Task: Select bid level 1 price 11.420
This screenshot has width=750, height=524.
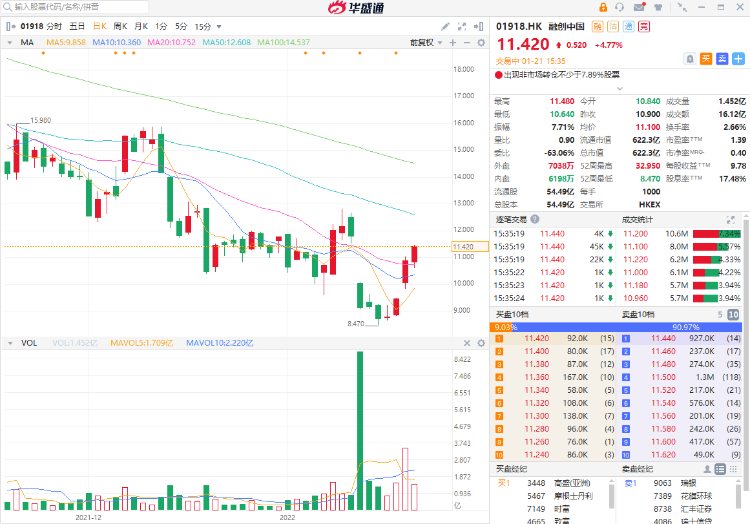Action: click(x=537, y=338)
